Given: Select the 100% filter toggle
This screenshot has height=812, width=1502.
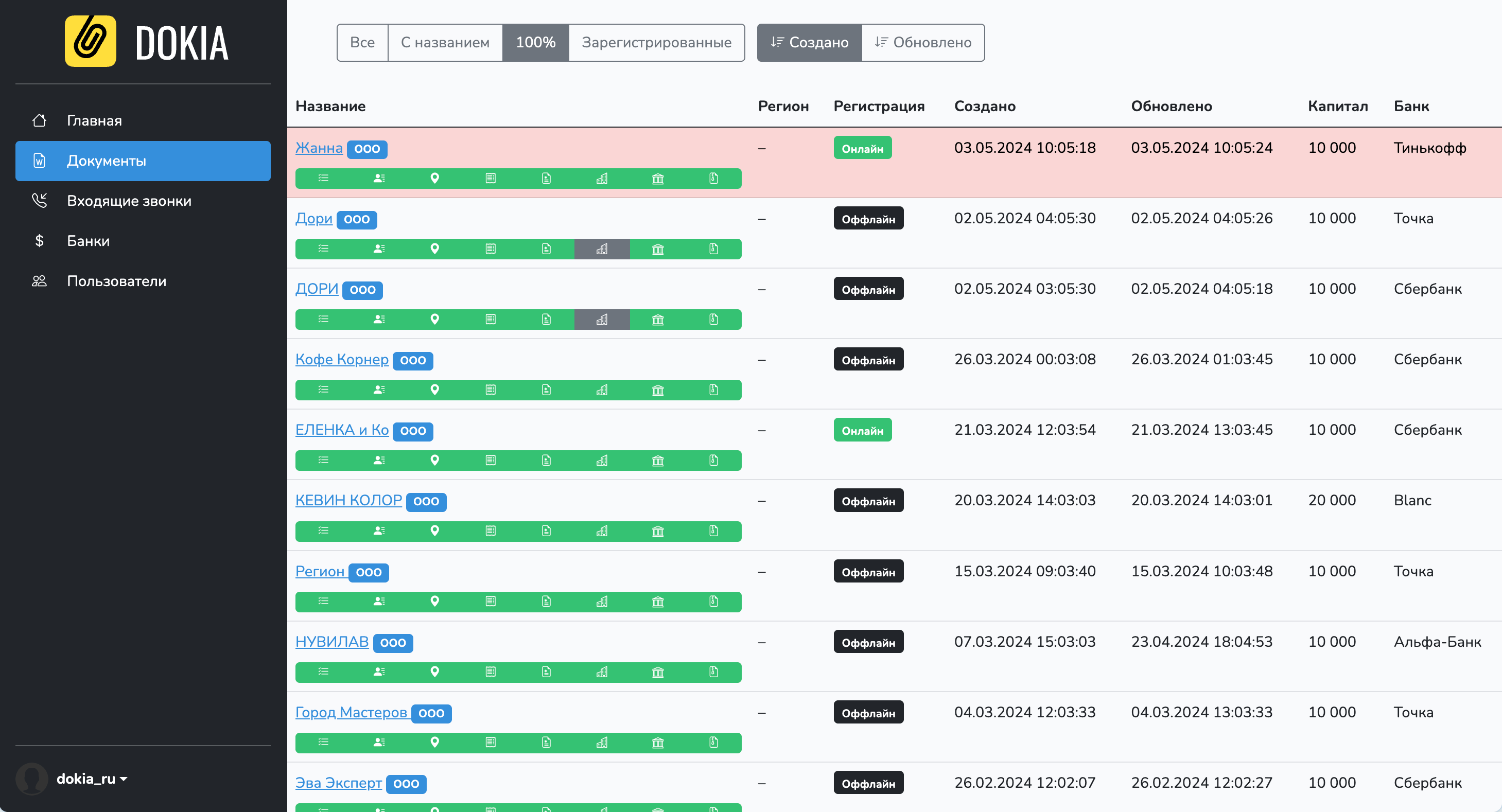Looking at the screenshot, I should pyautogui.click(x=535, y=43).
